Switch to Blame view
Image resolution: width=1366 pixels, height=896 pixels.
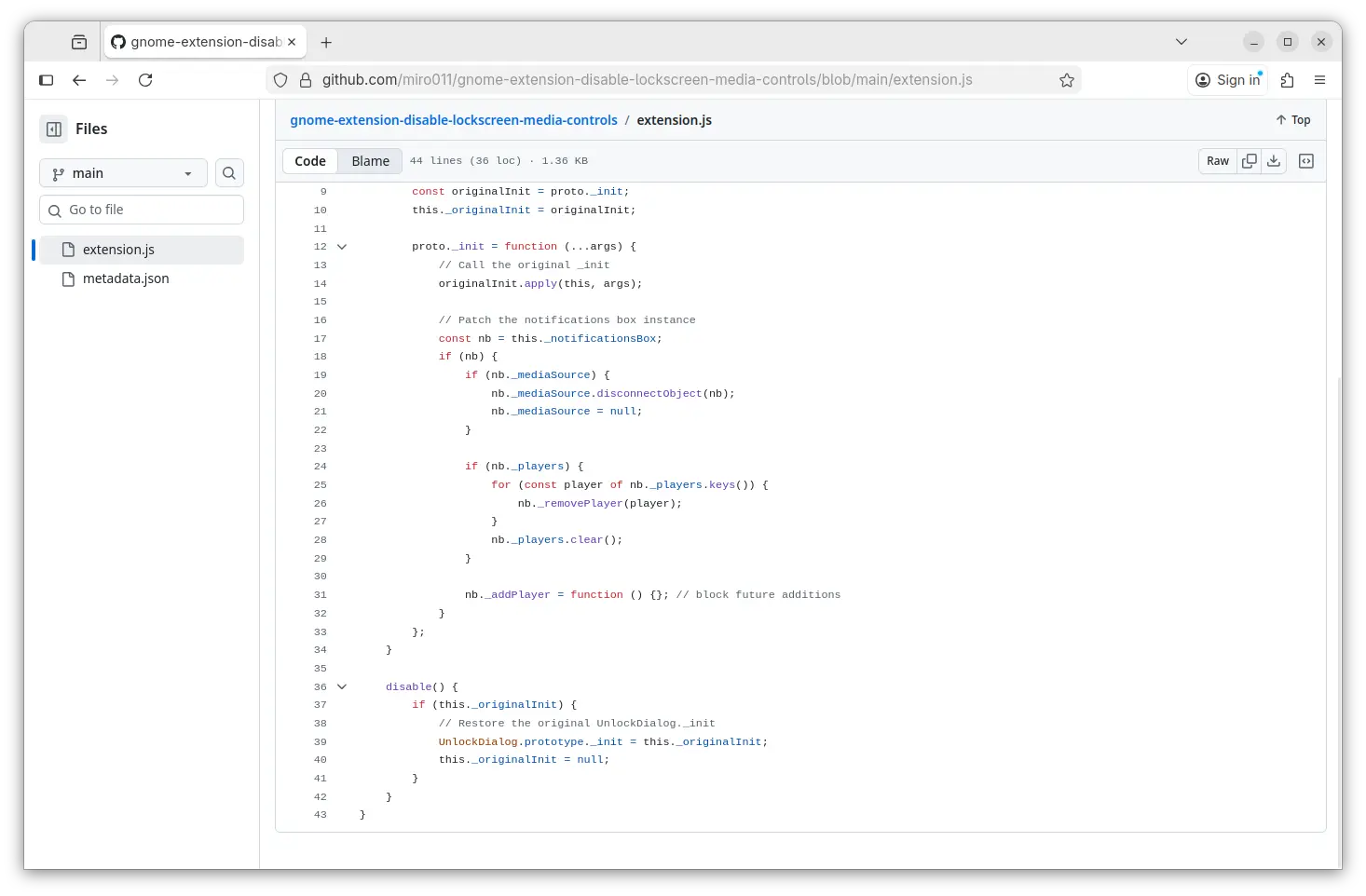(x=370, y=161)
